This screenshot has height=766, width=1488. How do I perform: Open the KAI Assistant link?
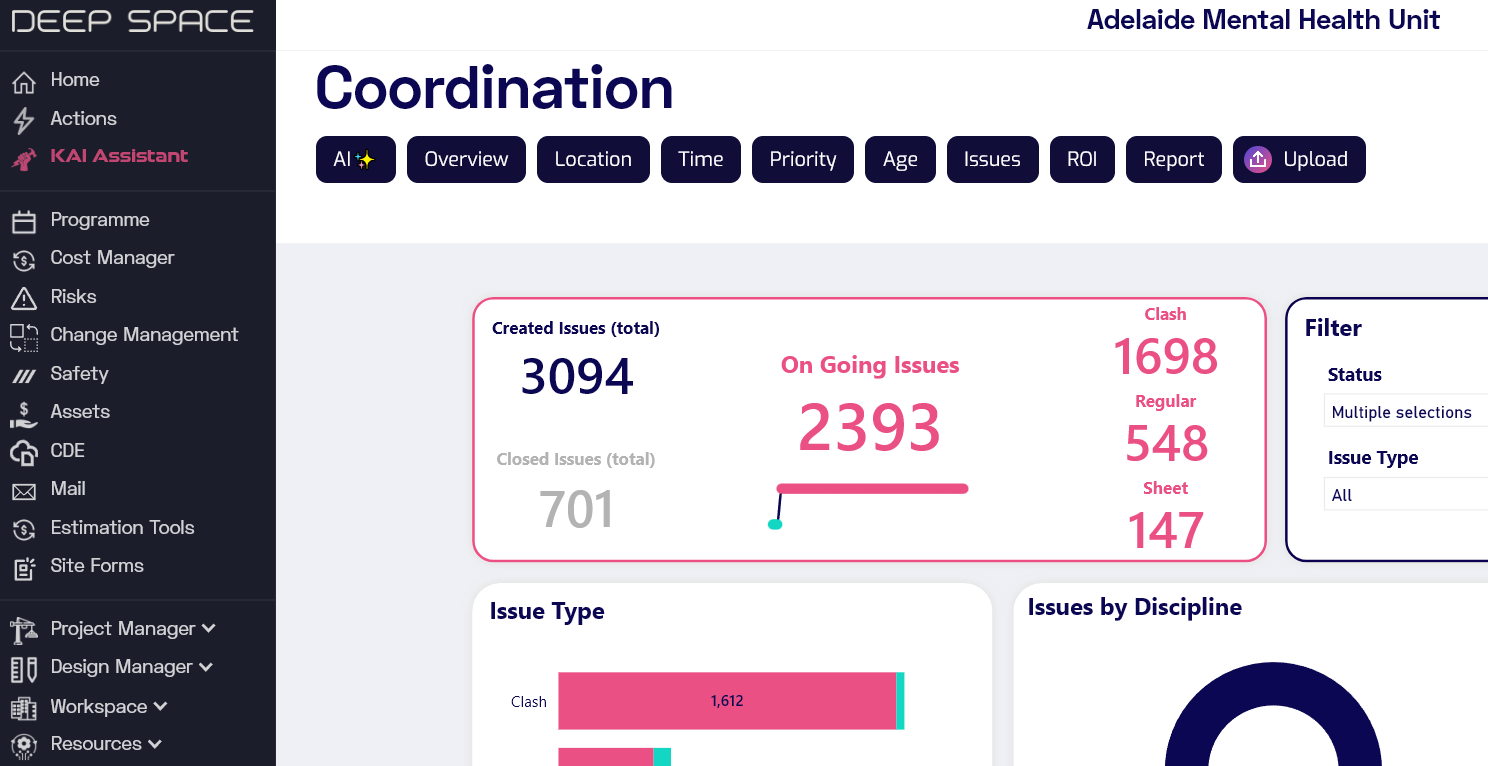pyautogui.click(x=119, y=156)
